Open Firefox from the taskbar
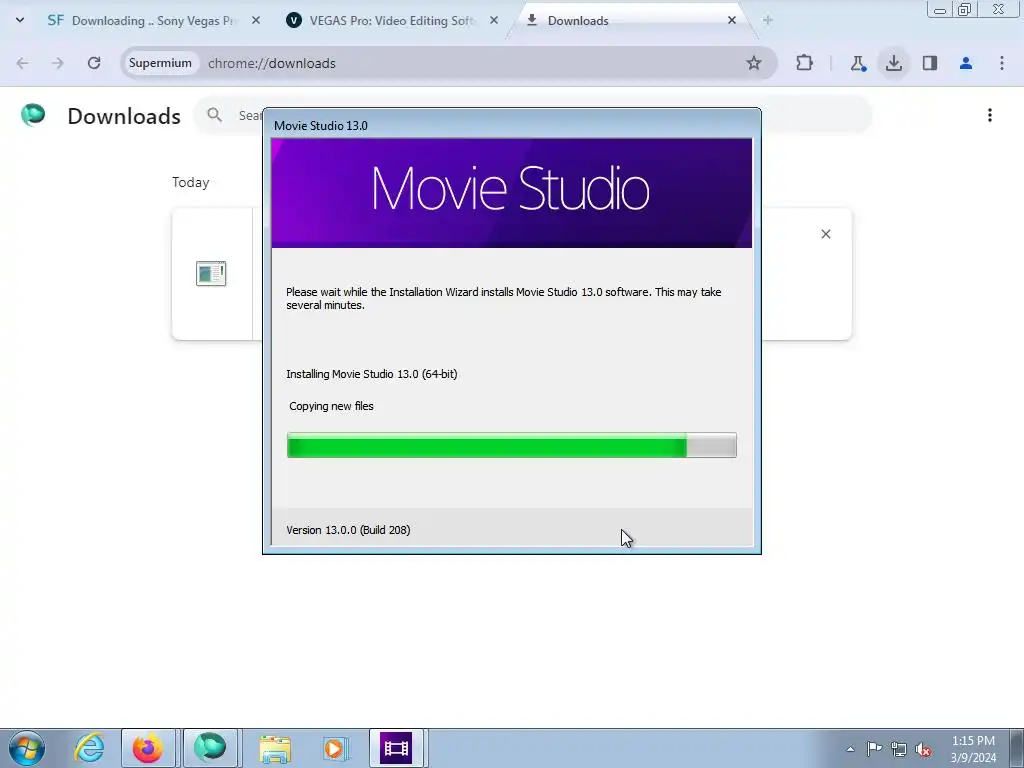Screen dimensions: 1024x768 tap(148, 748)
